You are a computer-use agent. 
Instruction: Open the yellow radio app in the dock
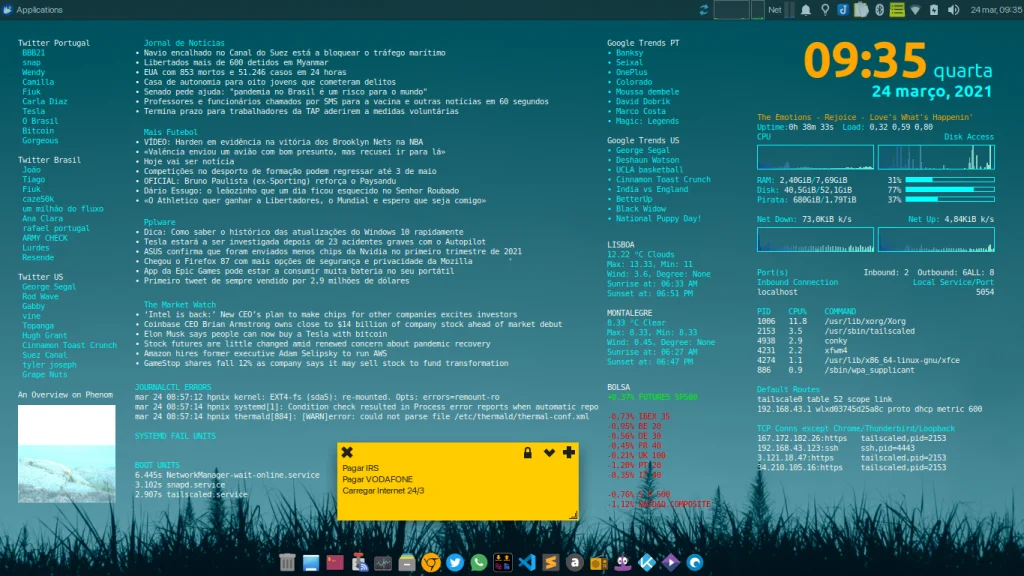point(599,562)
